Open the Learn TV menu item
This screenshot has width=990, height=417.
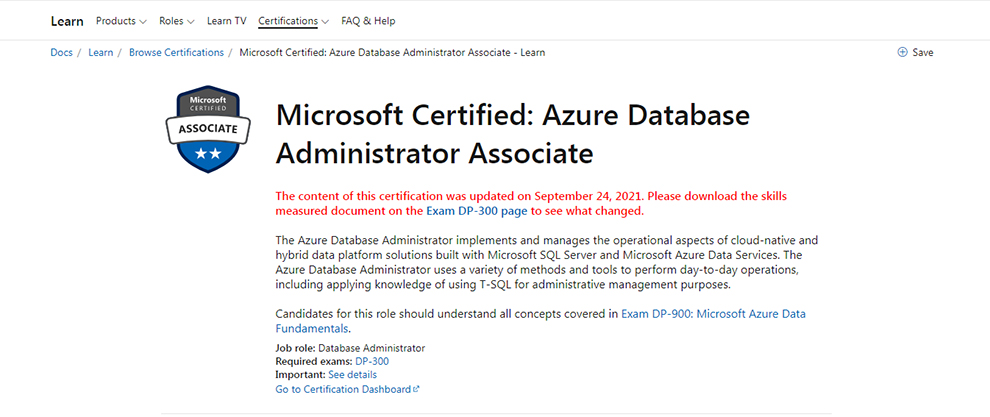tap(227, 21)
